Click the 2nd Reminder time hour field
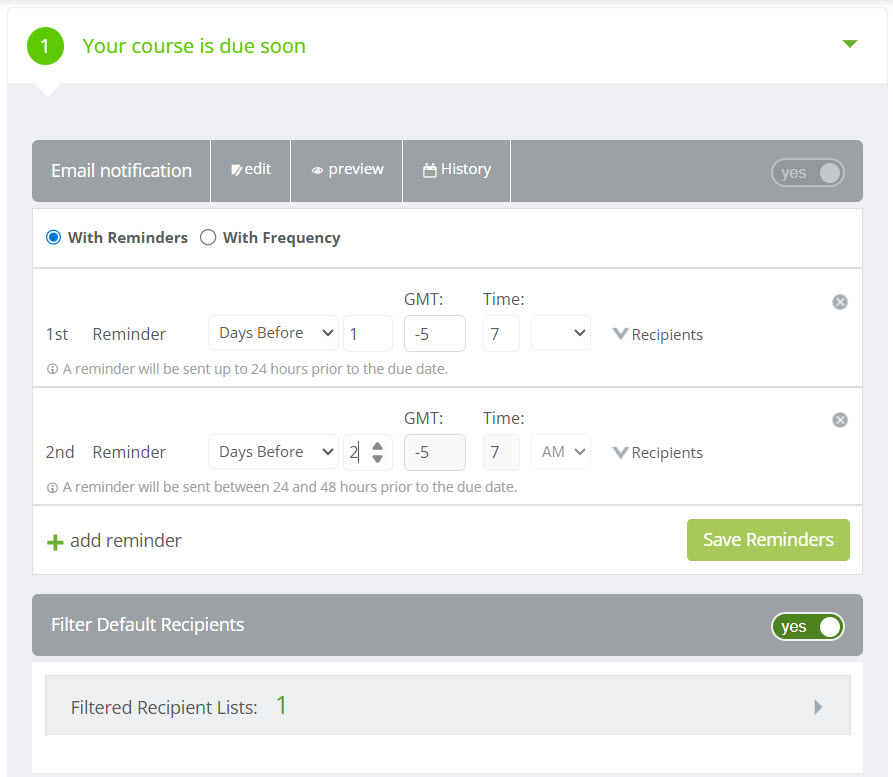893x777 pixels. click(501, 452)
